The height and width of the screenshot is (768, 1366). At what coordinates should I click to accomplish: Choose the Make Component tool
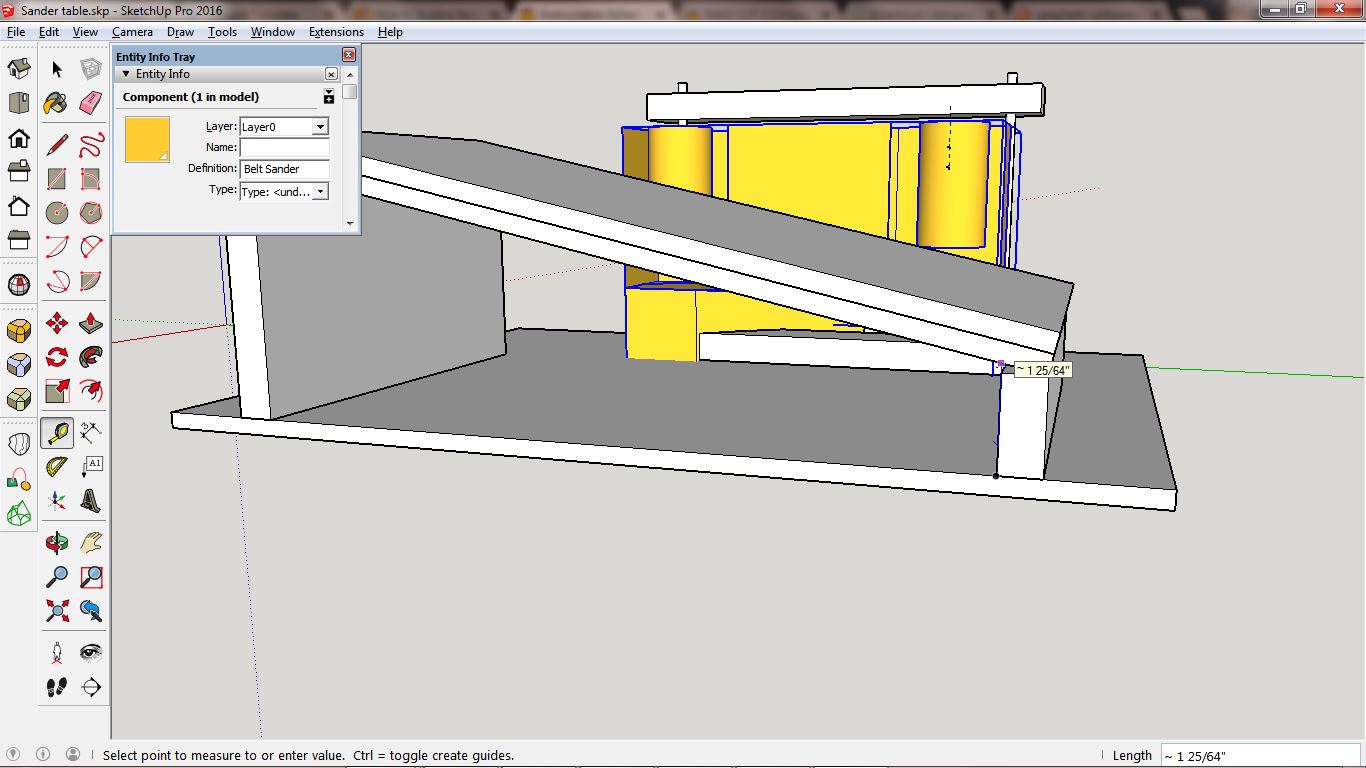coord(90,69)
